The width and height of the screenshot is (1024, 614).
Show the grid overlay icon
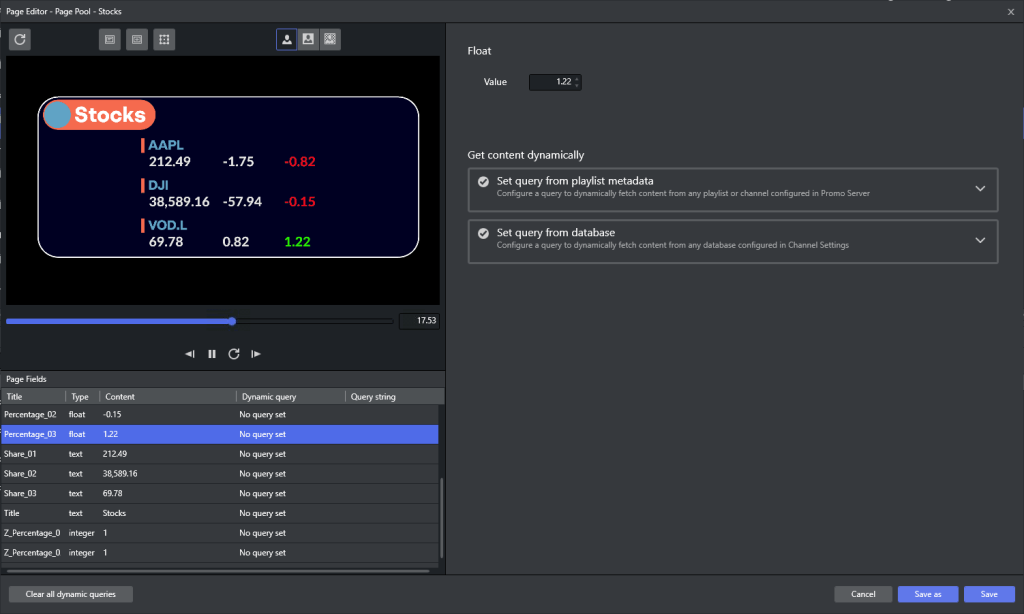click(x=165, y=40)
